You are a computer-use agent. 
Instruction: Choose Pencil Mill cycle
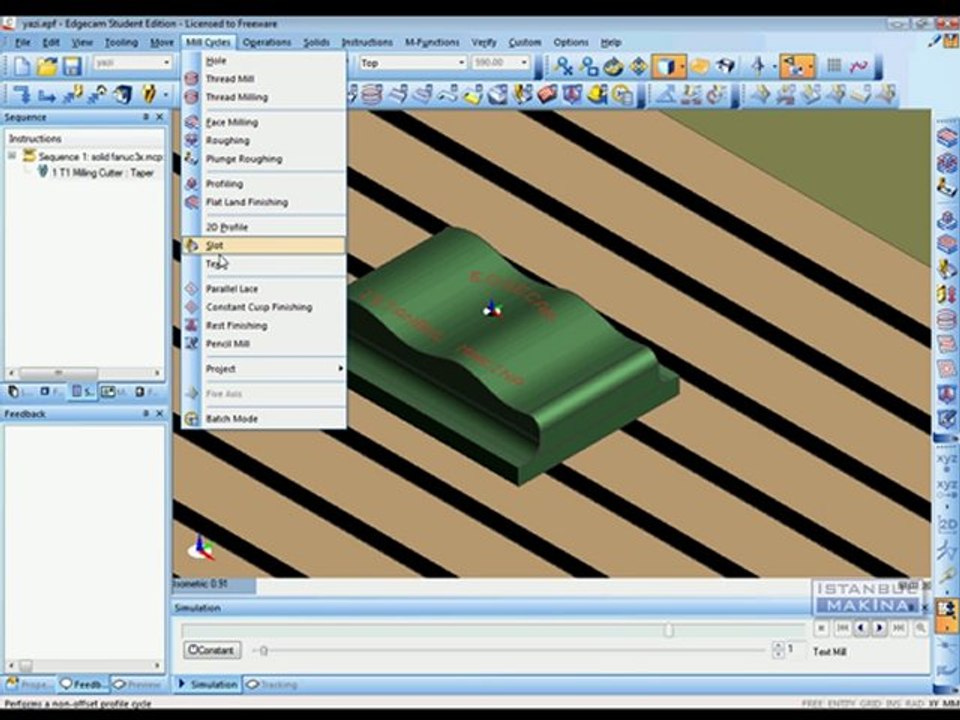(264, 344)
